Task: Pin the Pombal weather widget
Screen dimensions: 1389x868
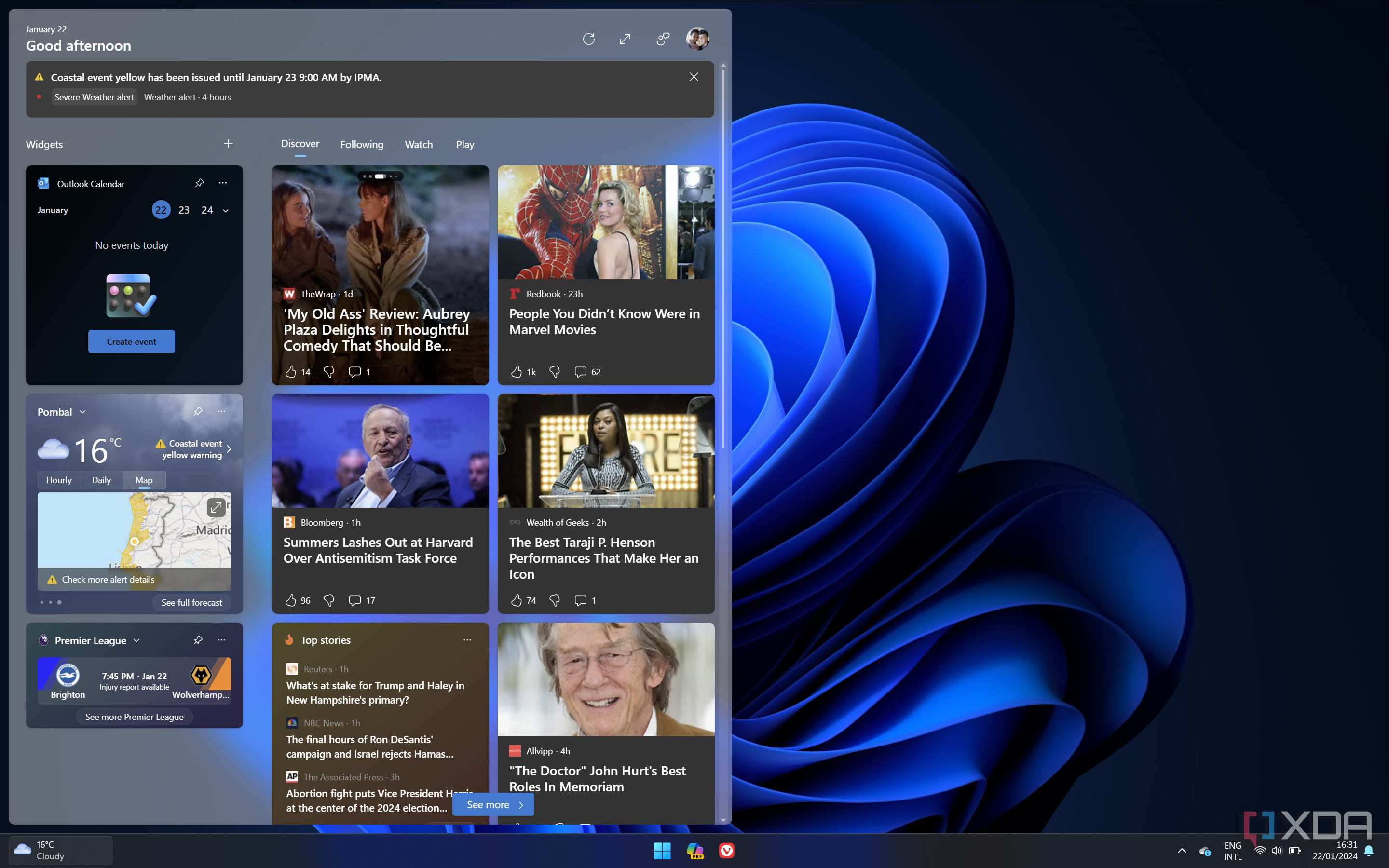Action: pyautogui.click(x=198, y=411)
